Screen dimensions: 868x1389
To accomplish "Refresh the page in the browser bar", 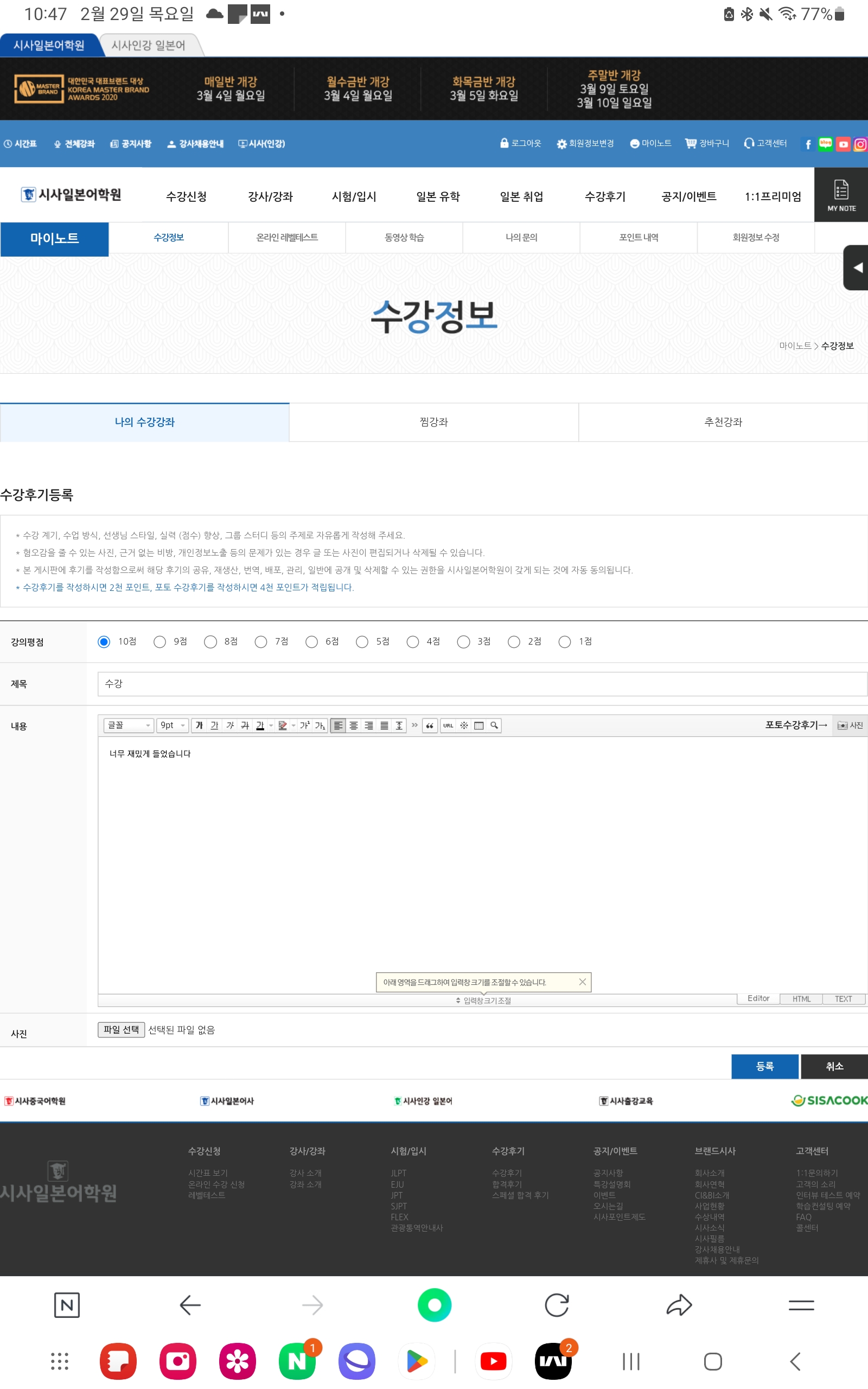I will click(x=556, y=1305).
